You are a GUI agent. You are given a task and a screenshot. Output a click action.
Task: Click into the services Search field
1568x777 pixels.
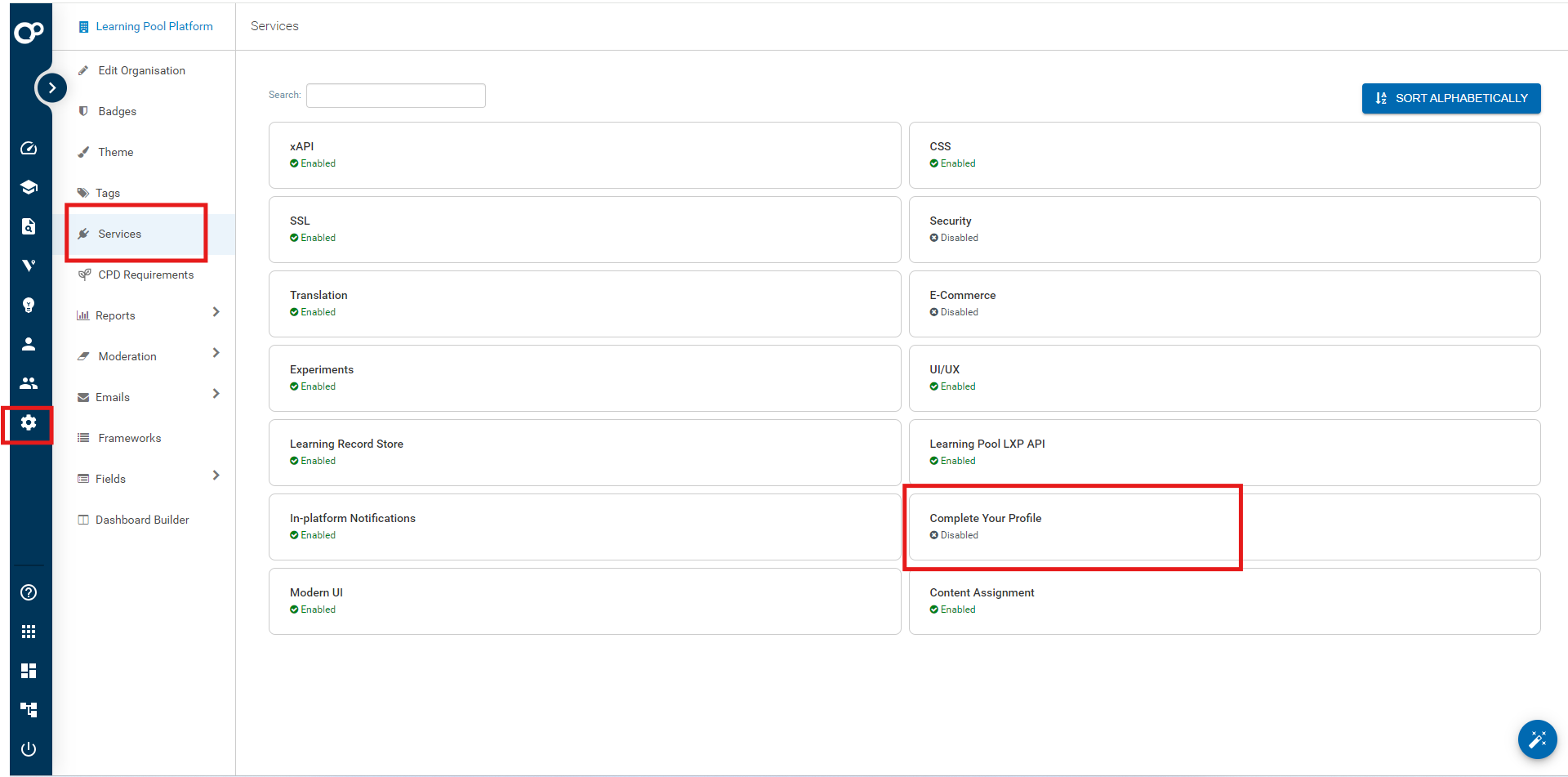pos(395,96)
